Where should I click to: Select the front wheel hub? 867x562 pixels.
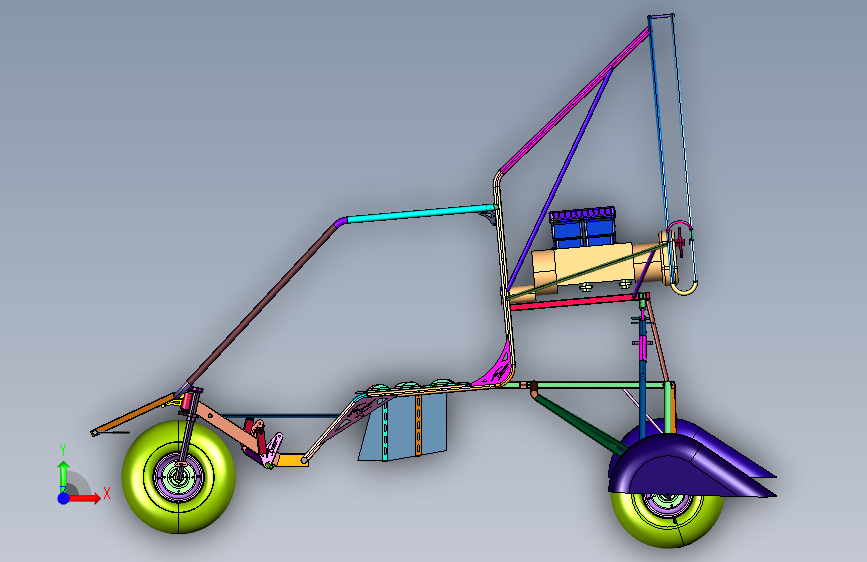[179, 475]
